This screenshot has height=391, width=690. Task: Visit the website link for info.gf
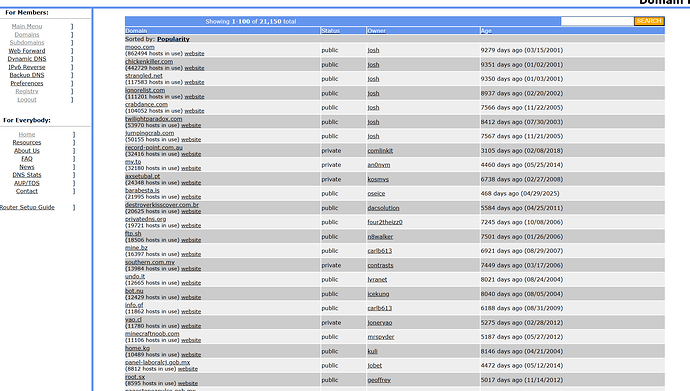(191, 311)
